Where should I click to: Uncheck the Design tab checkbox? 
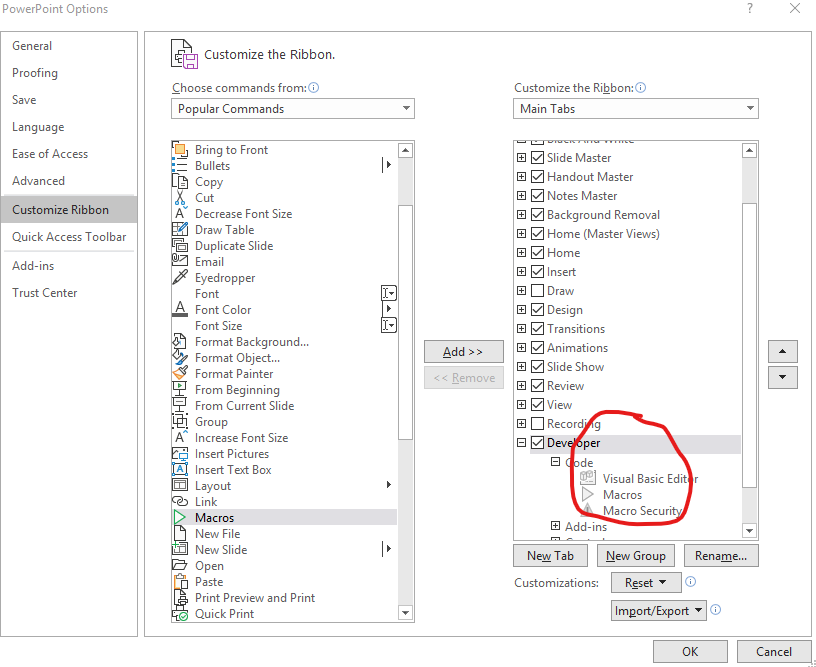(537, 310)
